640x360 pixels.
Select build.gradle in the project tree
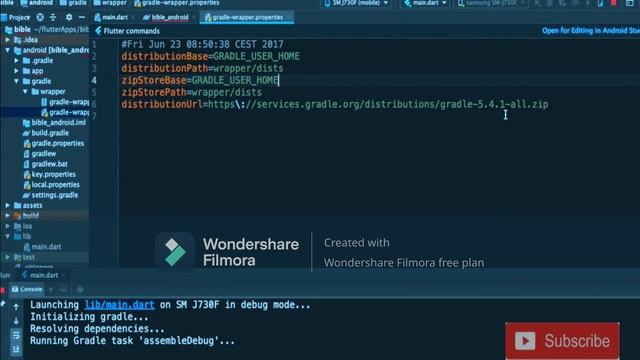[x=46, y=133]
